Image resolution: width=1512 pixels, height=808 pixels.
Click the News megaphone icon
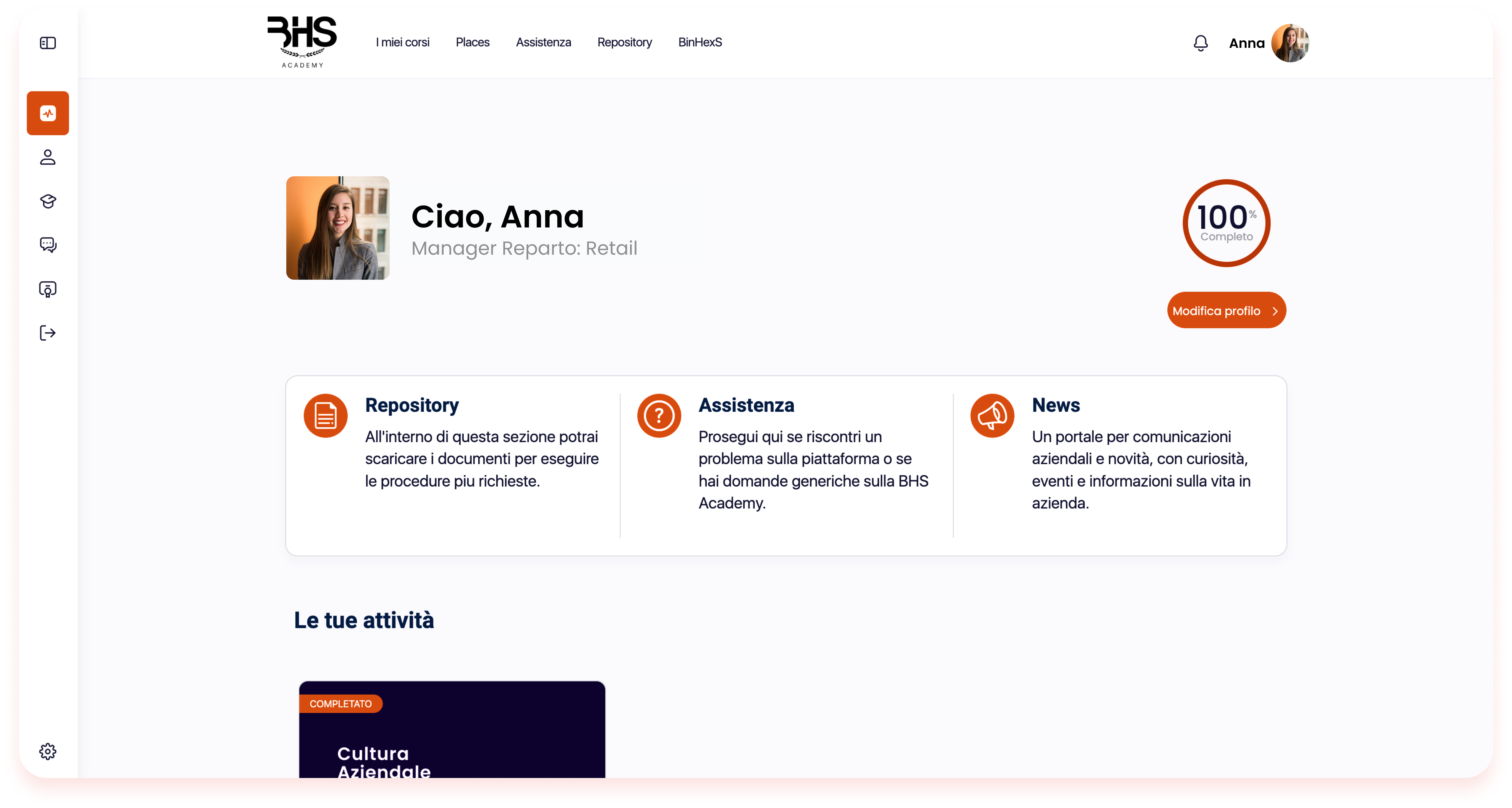click(x=992, y=416)
